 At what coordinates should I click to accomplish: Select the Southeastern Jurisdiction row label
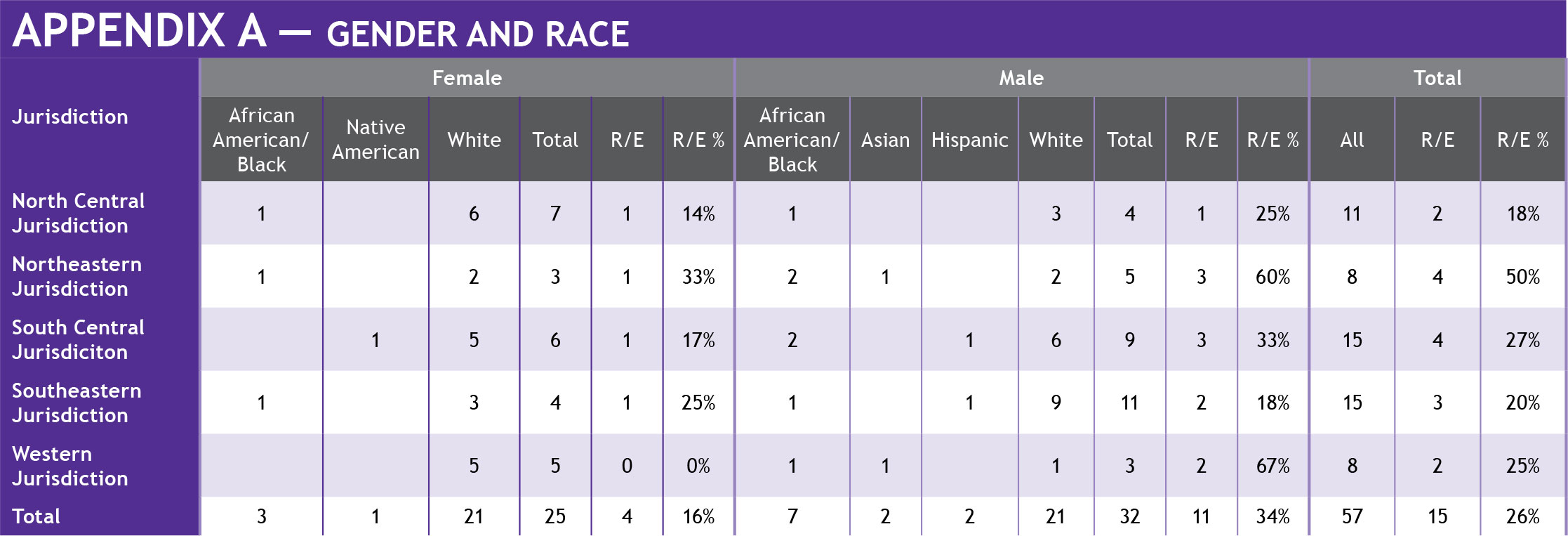77,403
